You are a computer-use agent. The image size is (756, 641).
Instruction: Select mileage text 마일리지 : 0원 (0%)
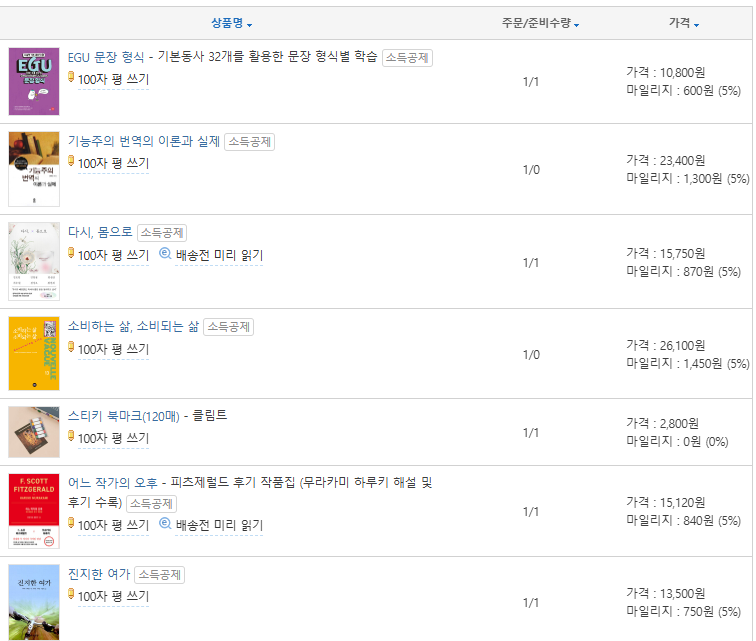pos(677,441)
